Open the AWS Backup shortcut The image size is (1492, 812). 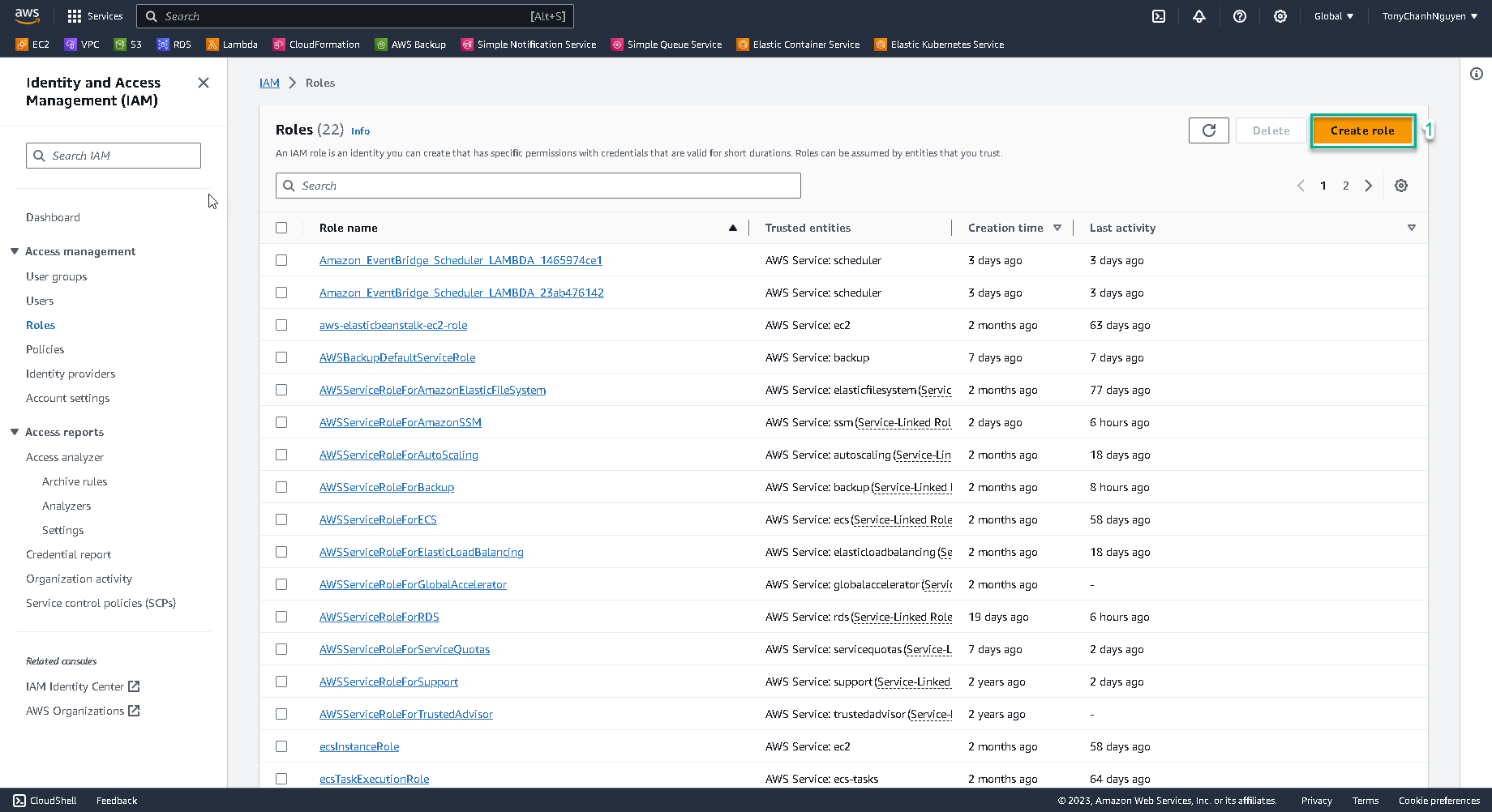(410, 45)
